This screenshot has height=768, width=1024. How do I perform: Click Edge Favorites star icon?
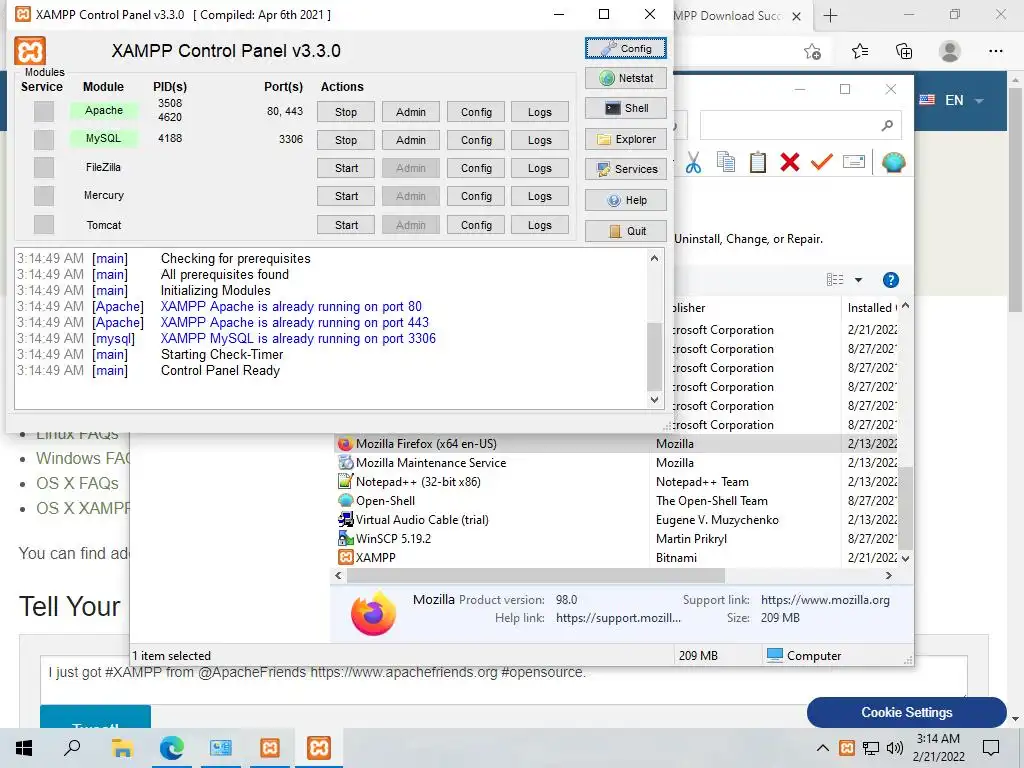(x=860, y=51)
